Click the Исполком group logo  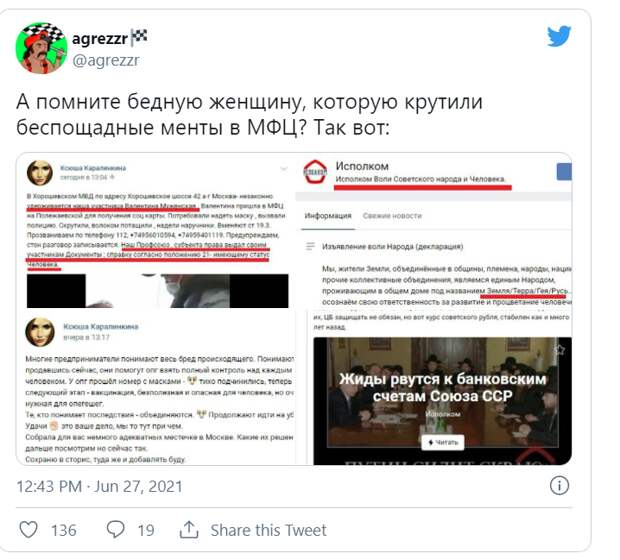point(315,172)
